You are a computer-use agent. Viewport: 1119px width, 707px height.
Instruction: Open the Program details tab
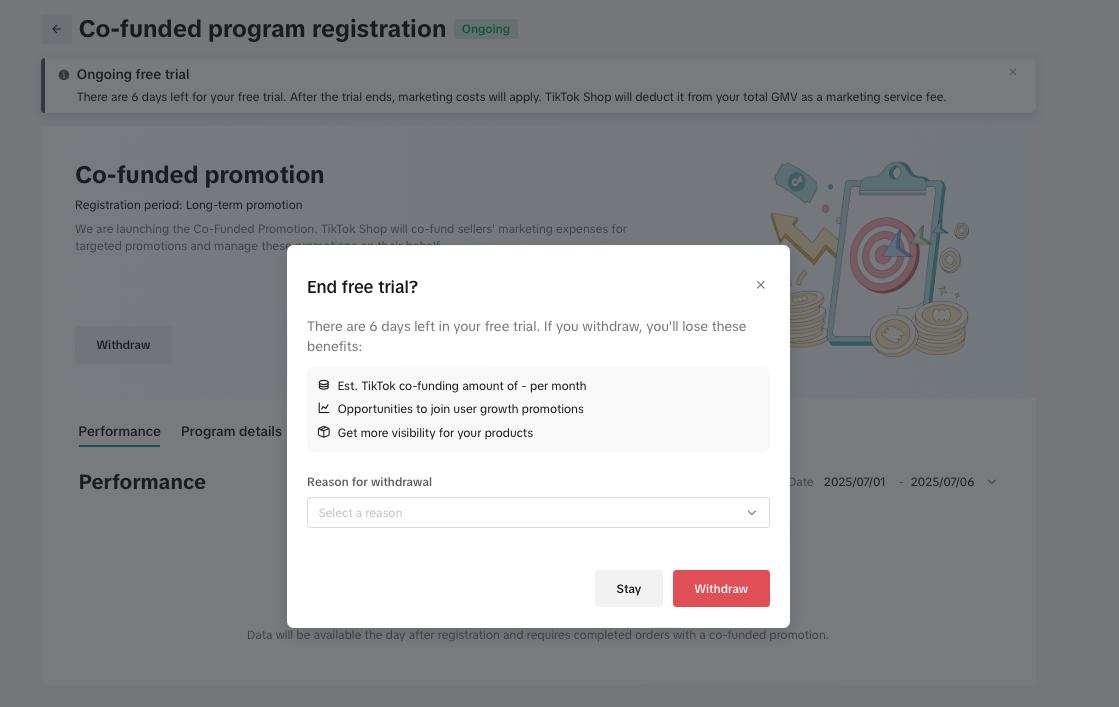231,431
